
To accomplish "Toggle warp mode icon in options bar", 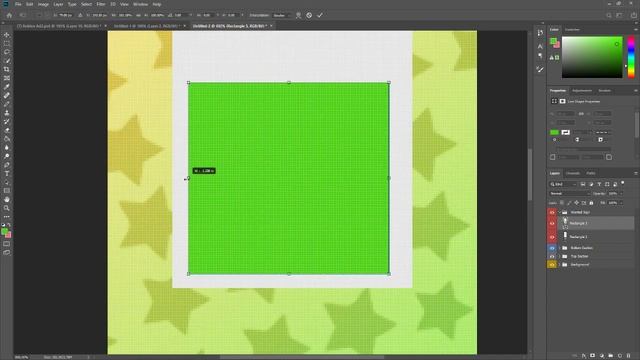I will 298,15.
